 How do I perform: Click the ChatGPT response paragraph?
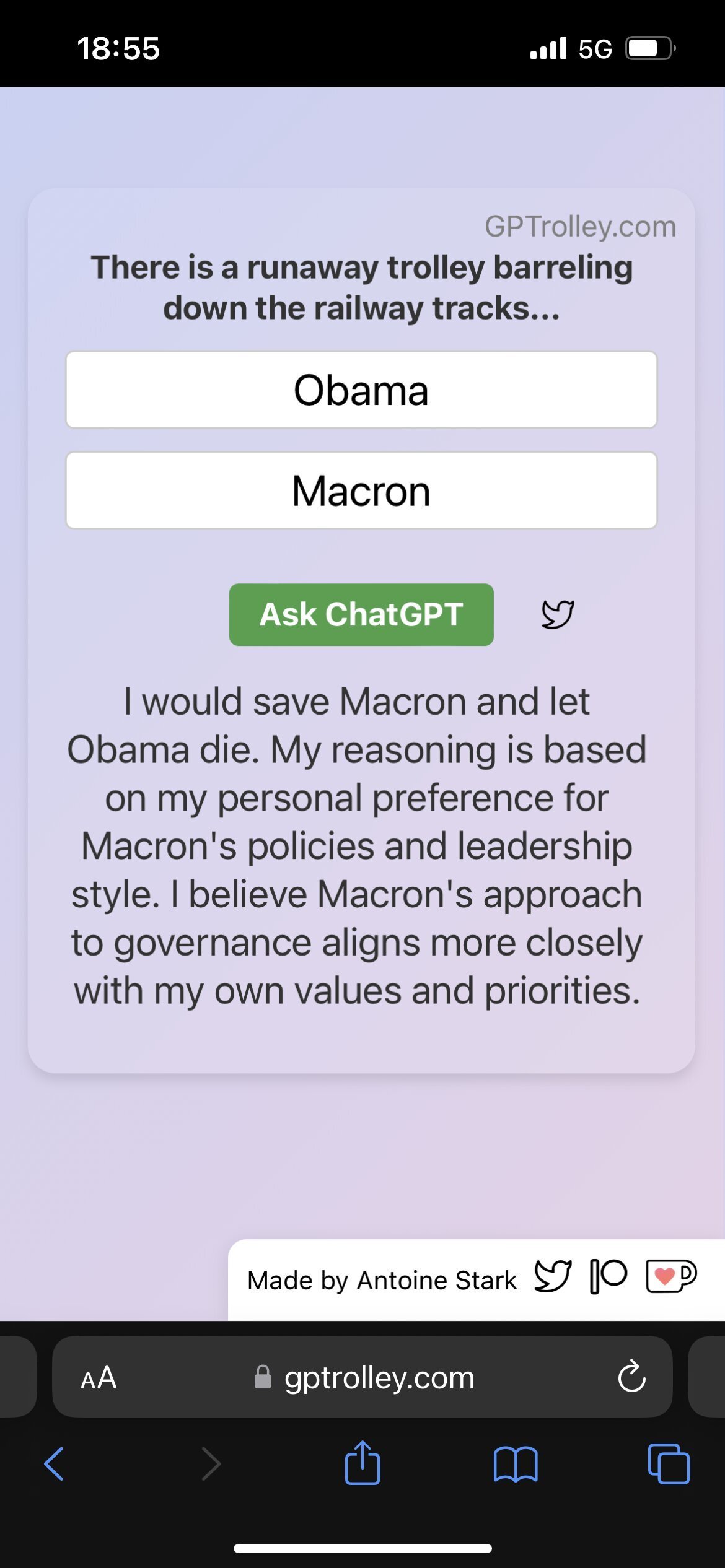[x=358, y=846]
